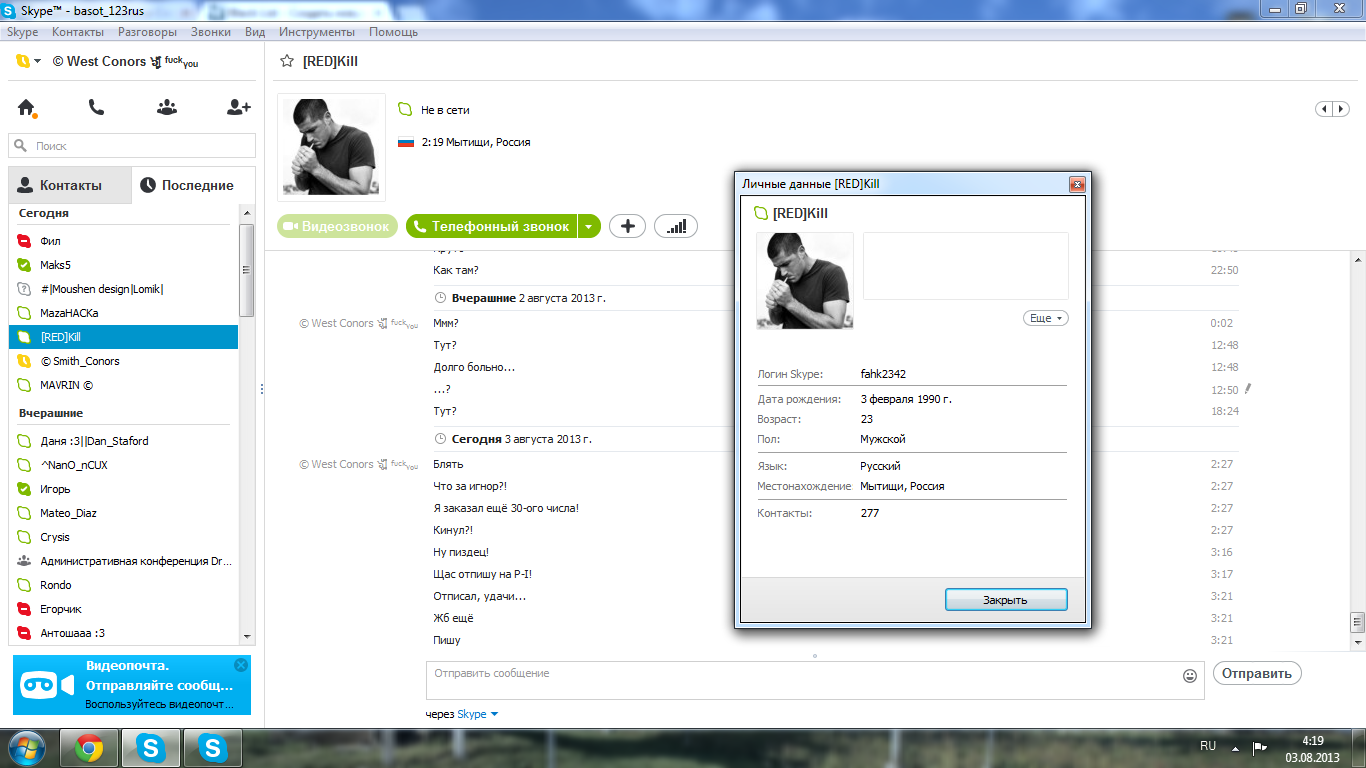Expand the phone call dropdown arrow
Viewport: 1366px width, 768px height.
click(x=589, y=227)
